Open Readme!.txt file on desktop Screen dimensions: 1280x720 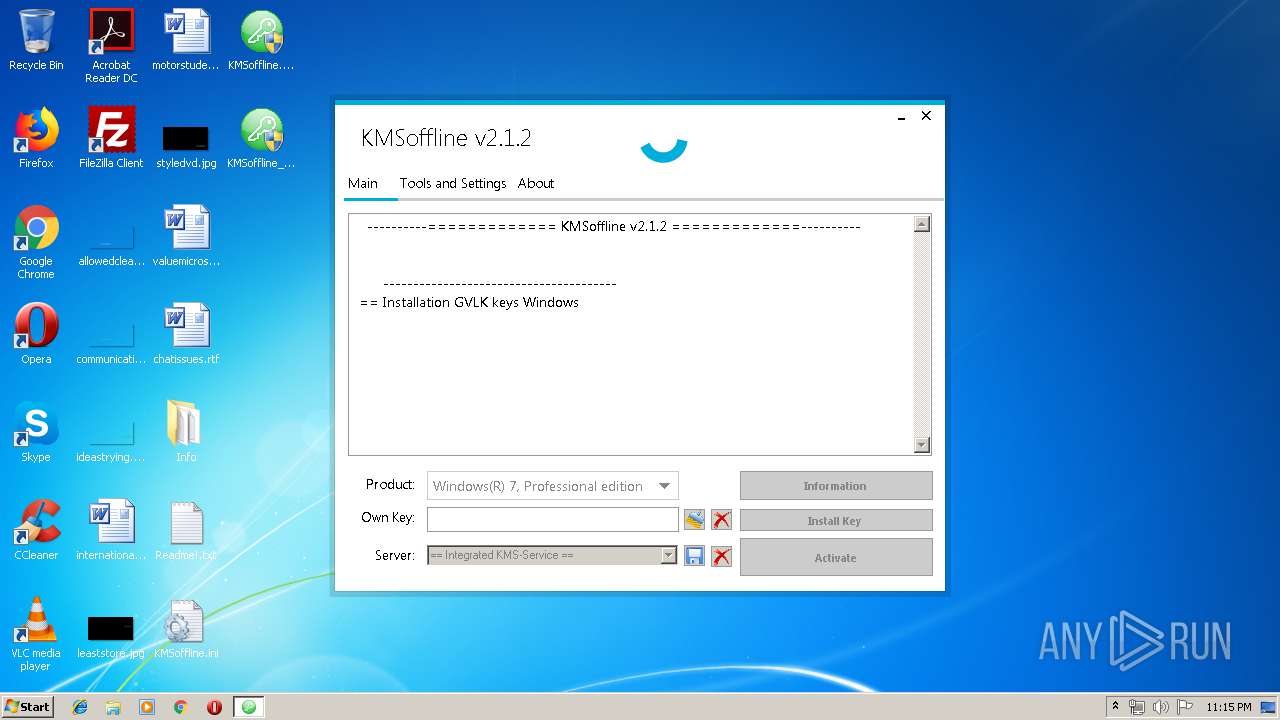click(186, 530)
